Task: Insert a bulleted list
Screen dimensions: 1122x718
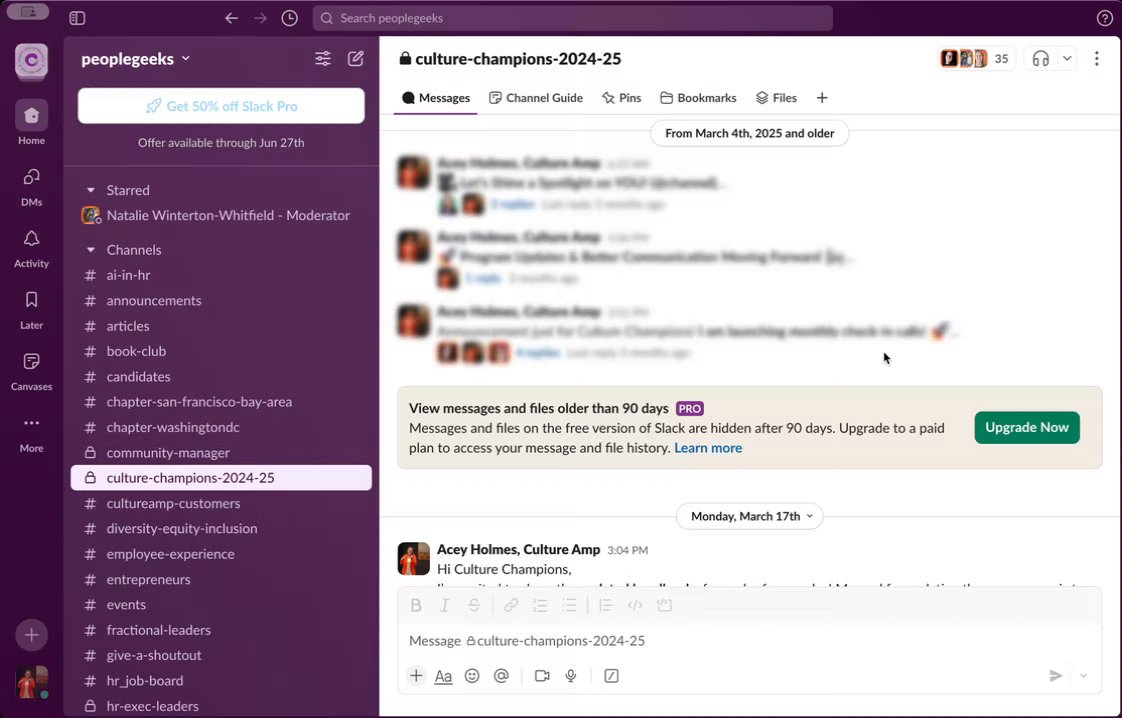Action: pos(570,606)
